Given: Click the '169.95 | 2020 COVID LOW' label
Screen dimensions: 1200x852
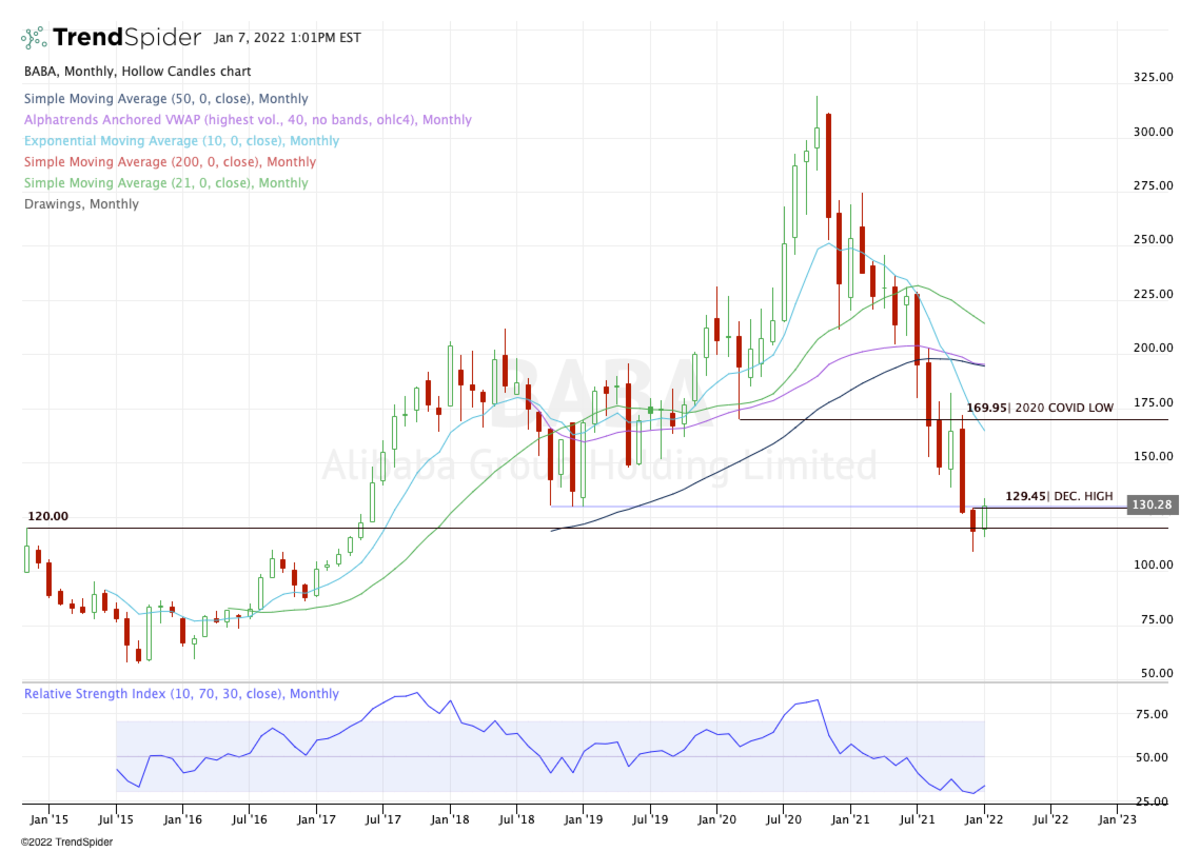Looking at the screenshot, I should [x=1040, y=407].
